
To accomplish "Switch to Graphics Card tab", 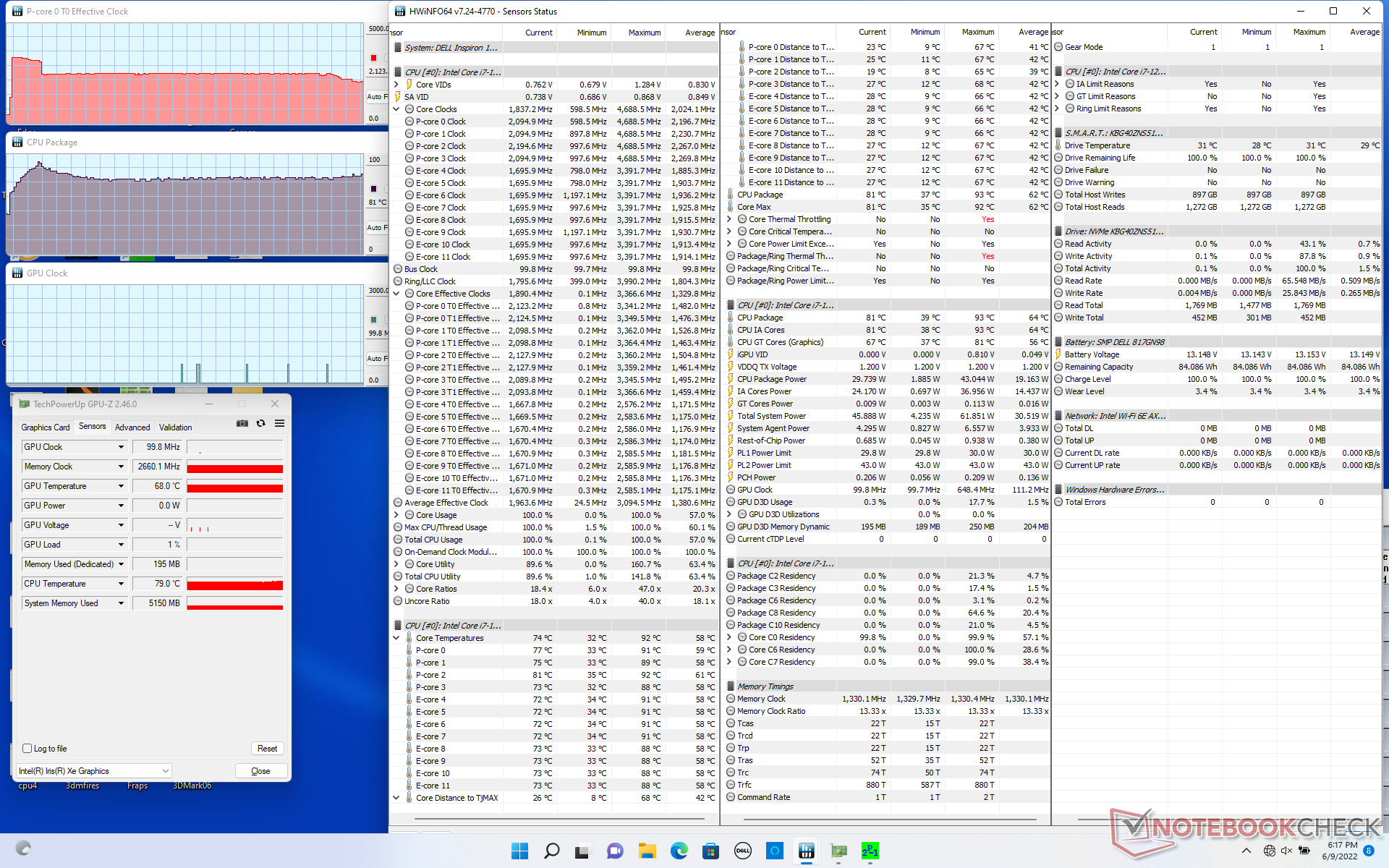I will (46, 427).
